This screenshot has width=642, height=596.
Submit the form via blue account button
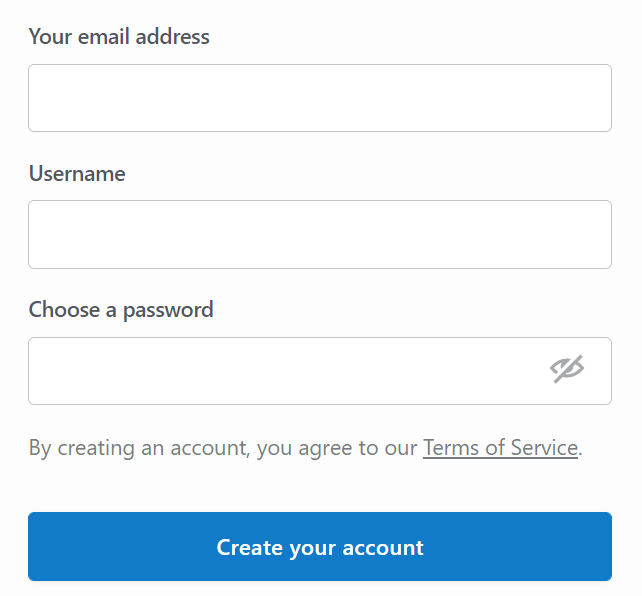point(319,547)
